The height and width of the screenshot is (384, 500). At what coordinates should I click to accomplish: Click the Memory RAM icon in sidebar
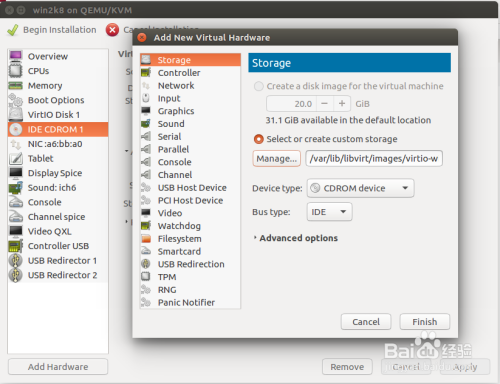click(16, 85)
